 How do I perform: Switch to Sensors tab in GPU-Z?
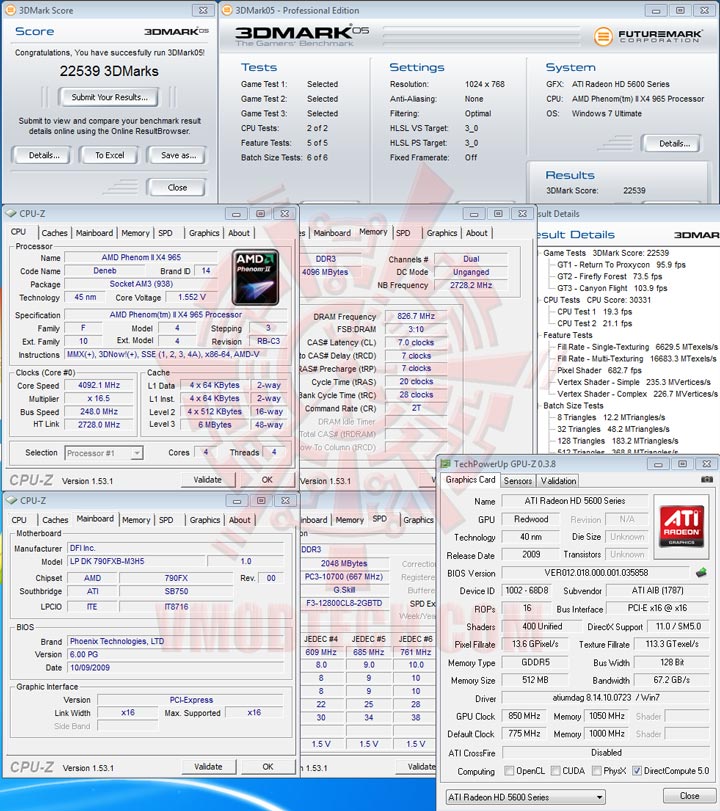coord(518,480)
